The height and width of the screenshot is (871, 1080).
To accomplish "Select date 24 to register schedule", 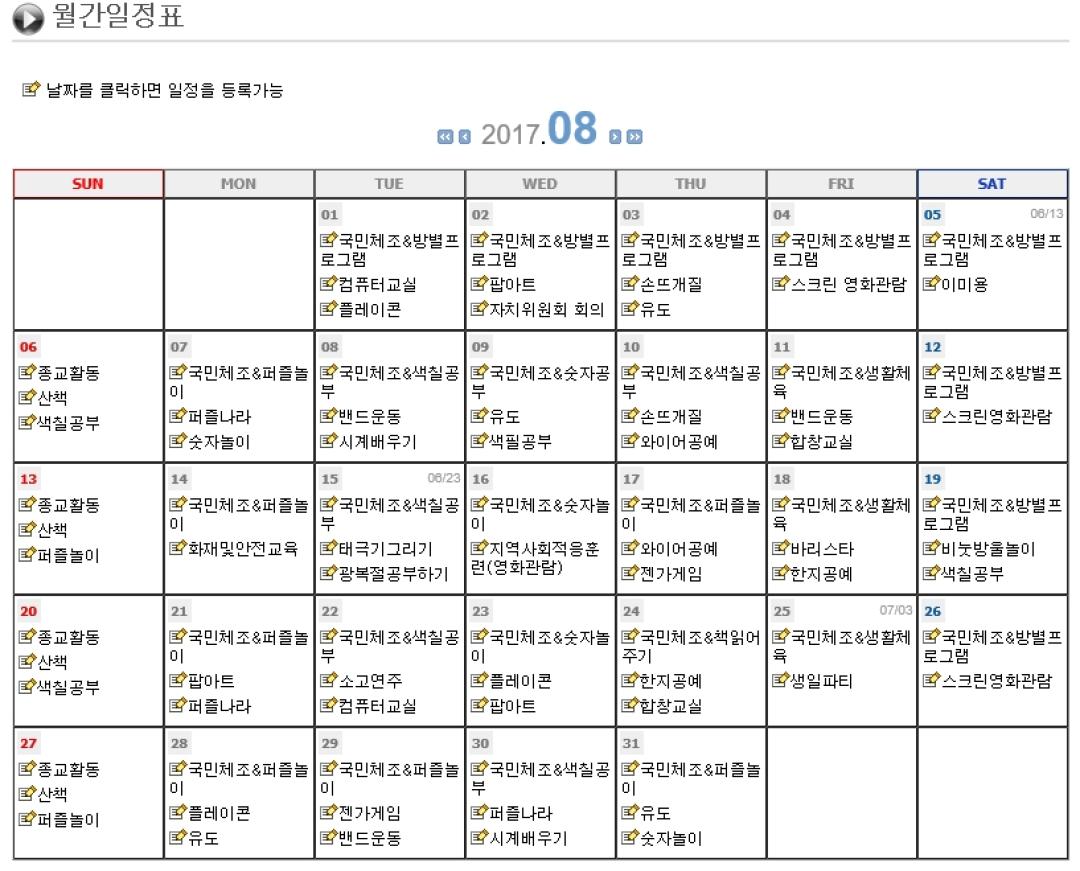I will click(631, 611).
